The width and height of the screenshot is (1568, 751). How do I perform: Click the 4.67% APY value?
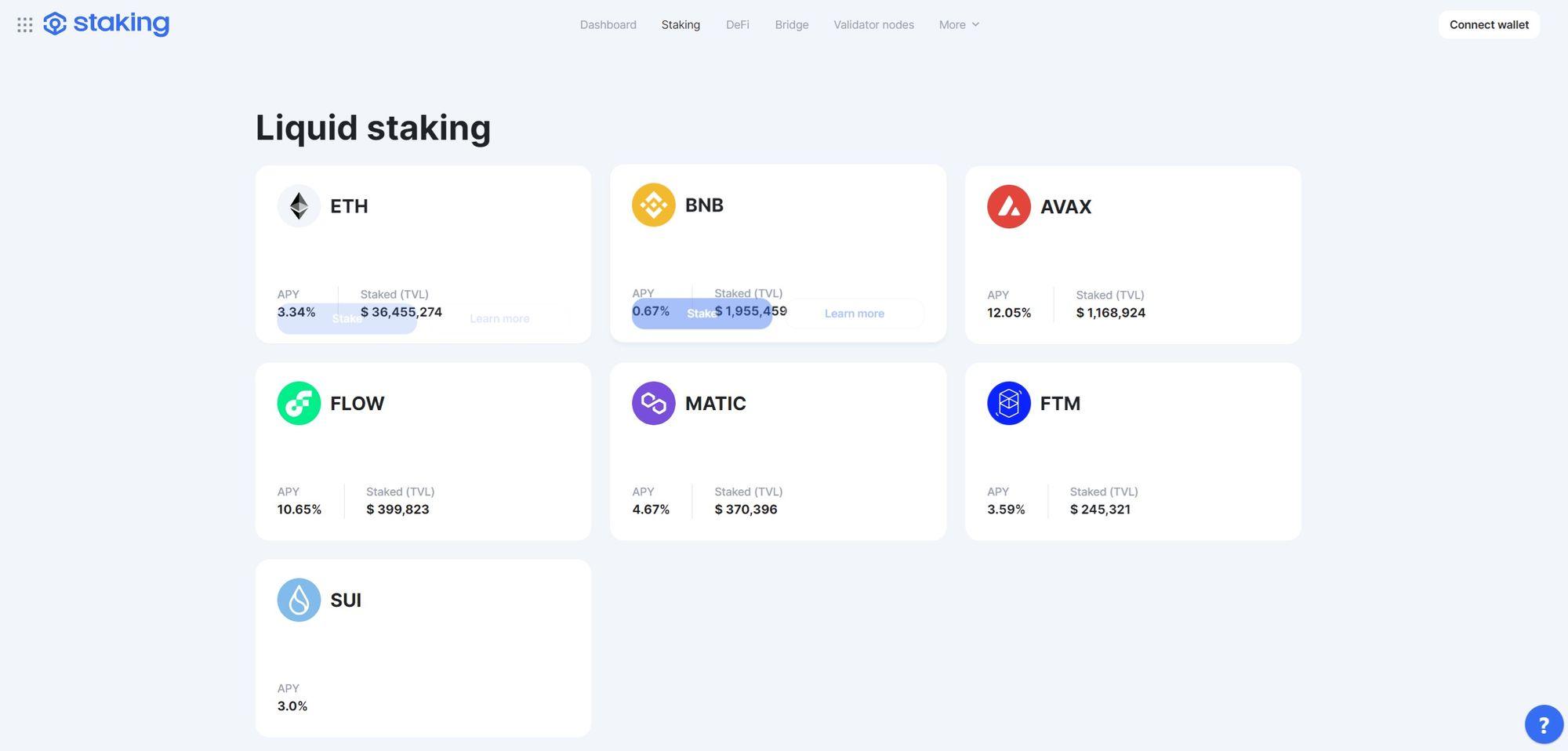click(651, 510)
